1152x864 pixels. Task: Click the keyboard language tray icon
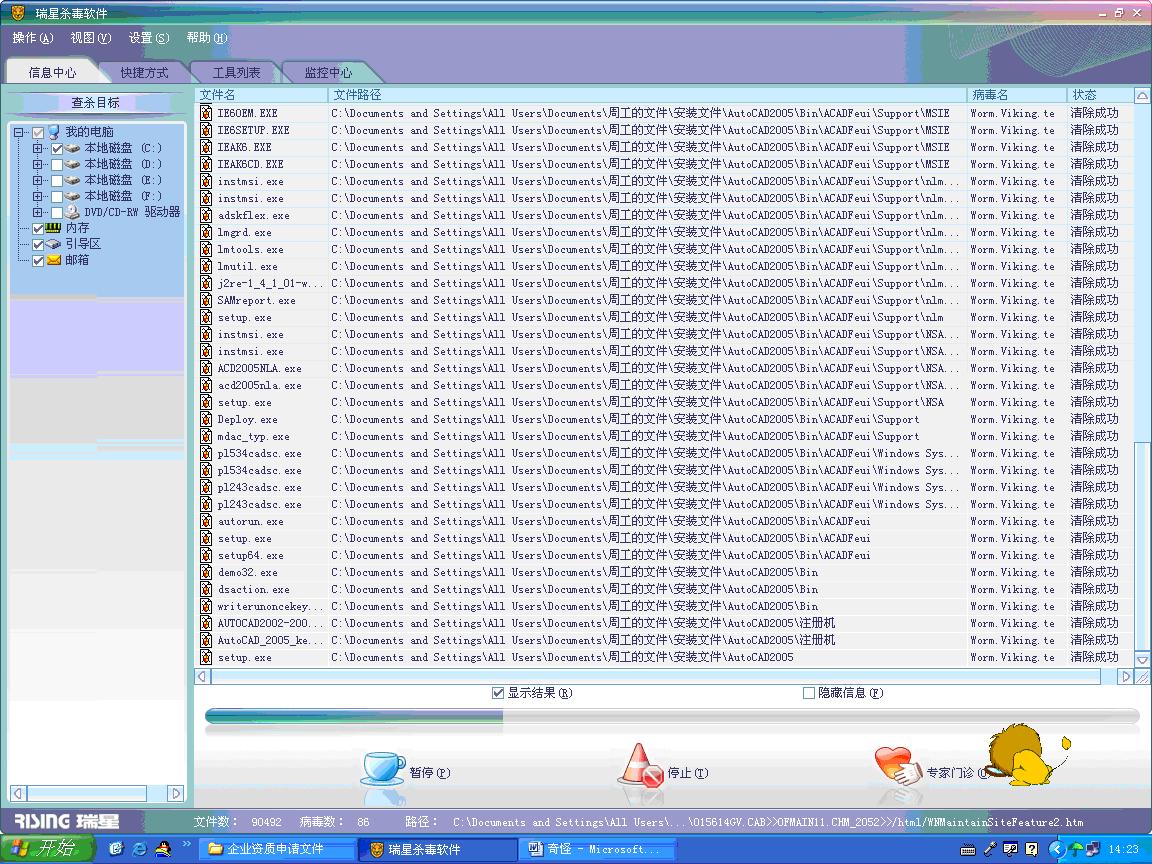coord(968,850)
